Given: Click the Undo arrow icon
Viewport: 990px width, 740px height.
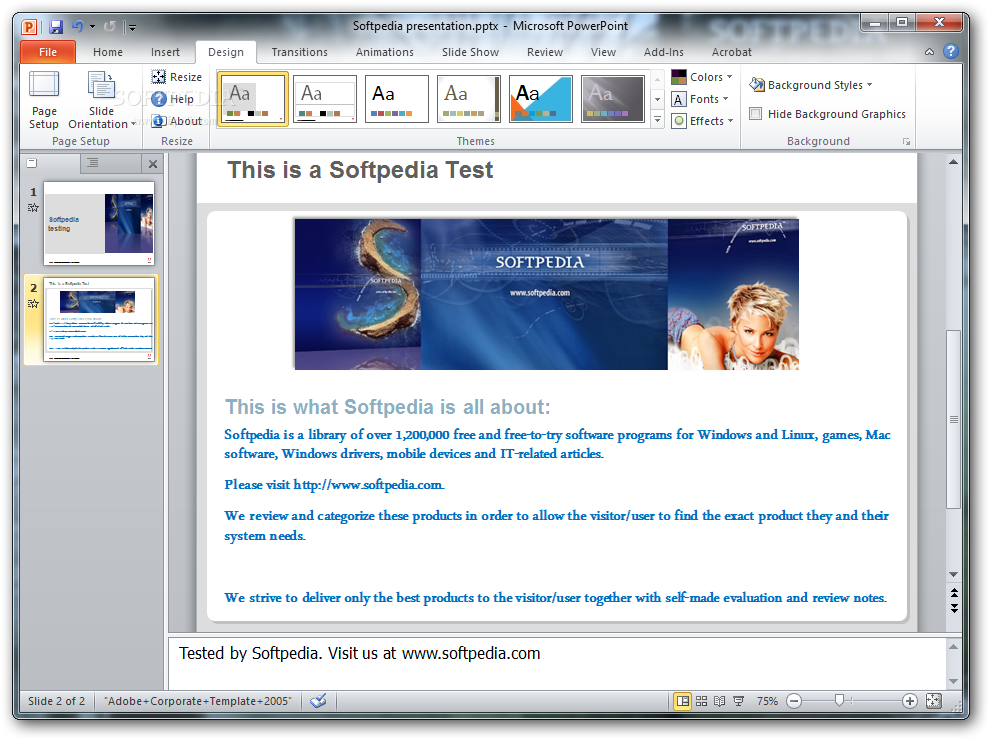Looking at the screenshot, I should (78, 27).
